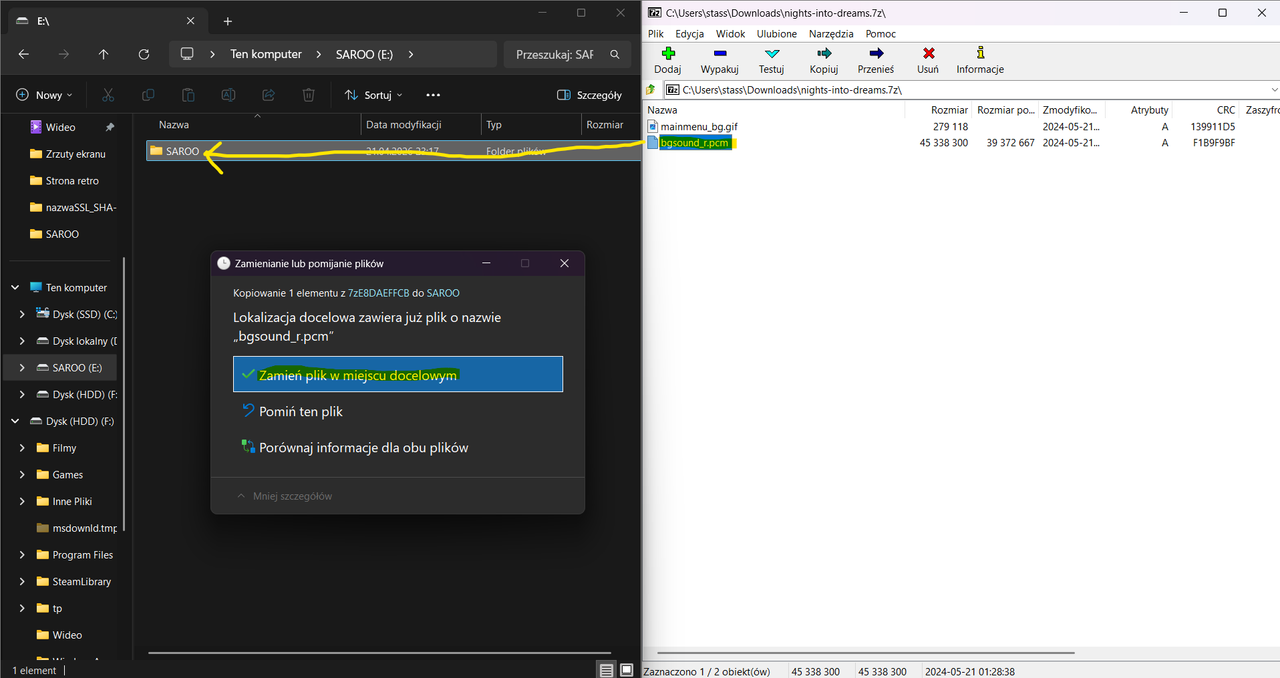
Task: Click Ten komputer breadcrumb in address bar
Action: click(x=266, y=54)
